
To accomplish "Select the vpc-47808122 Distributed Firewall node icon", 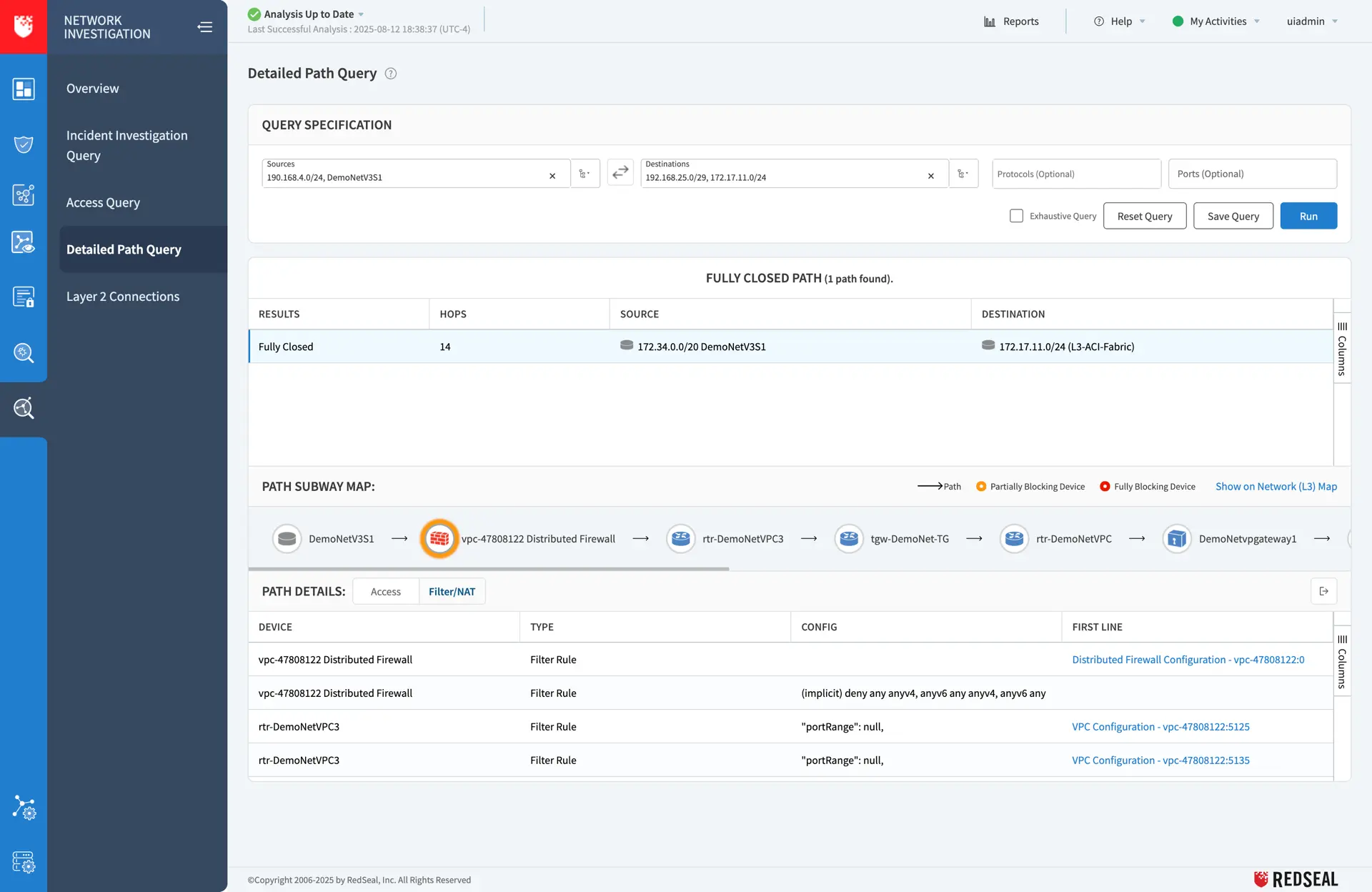I will [x=439, y=539].
